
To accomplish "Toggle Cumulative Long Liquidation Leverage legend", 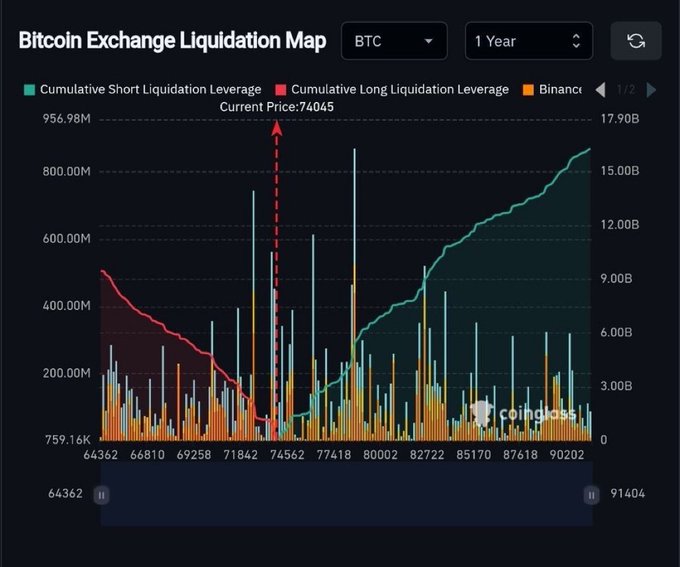I will pos(392,89).
